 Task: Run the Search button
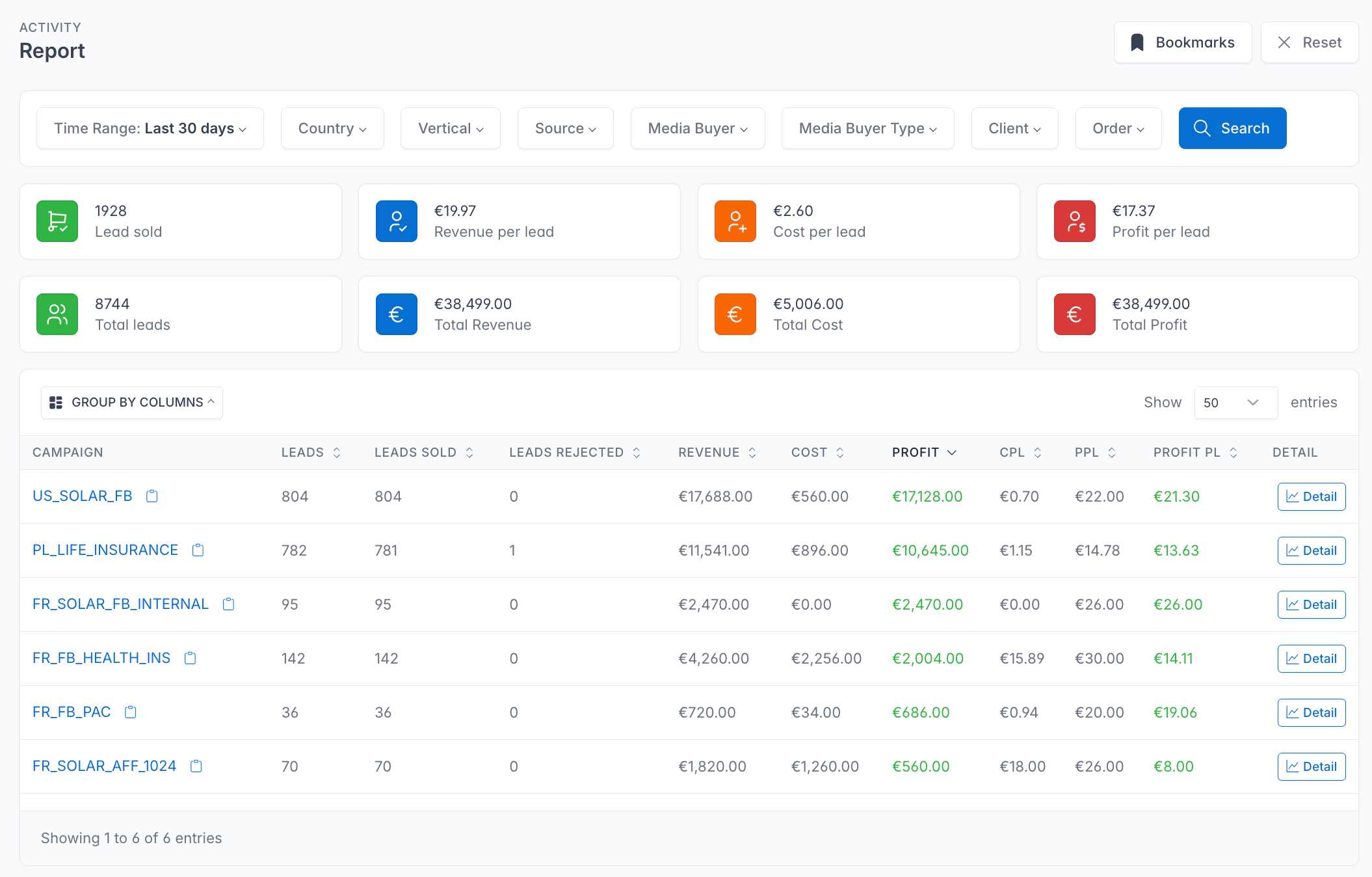pyautogui.click(x=1233, y=128)
